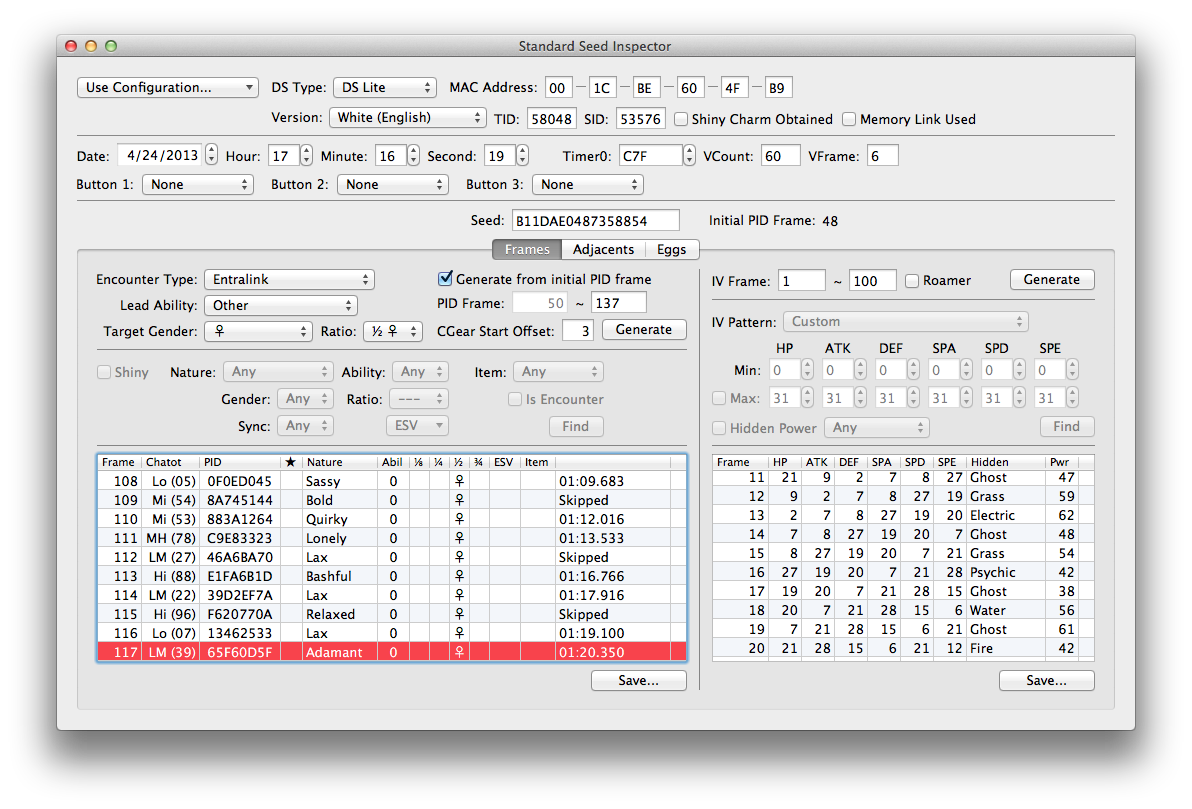
Task: Click the PID Frame end field 137
Action: (x=618, y=303)
